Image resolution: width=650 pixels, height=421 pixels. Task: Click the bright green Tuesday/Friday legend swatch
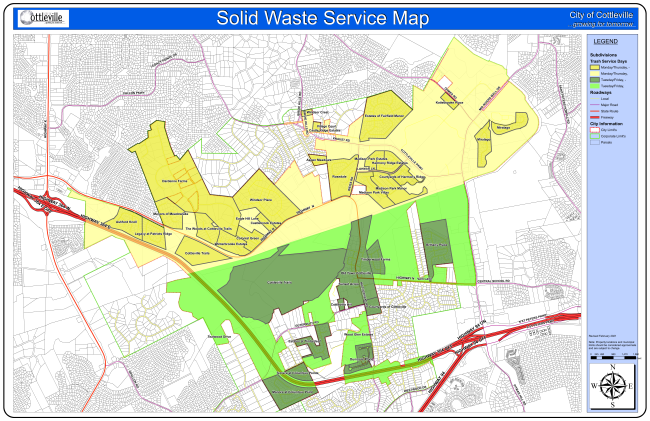(594, 86)
